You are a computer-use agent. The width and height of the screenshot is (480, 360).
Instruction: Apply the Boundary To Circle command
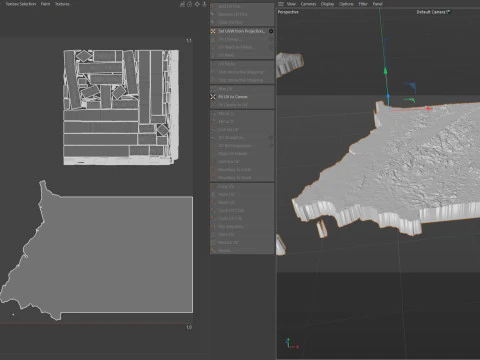[242, 170]
